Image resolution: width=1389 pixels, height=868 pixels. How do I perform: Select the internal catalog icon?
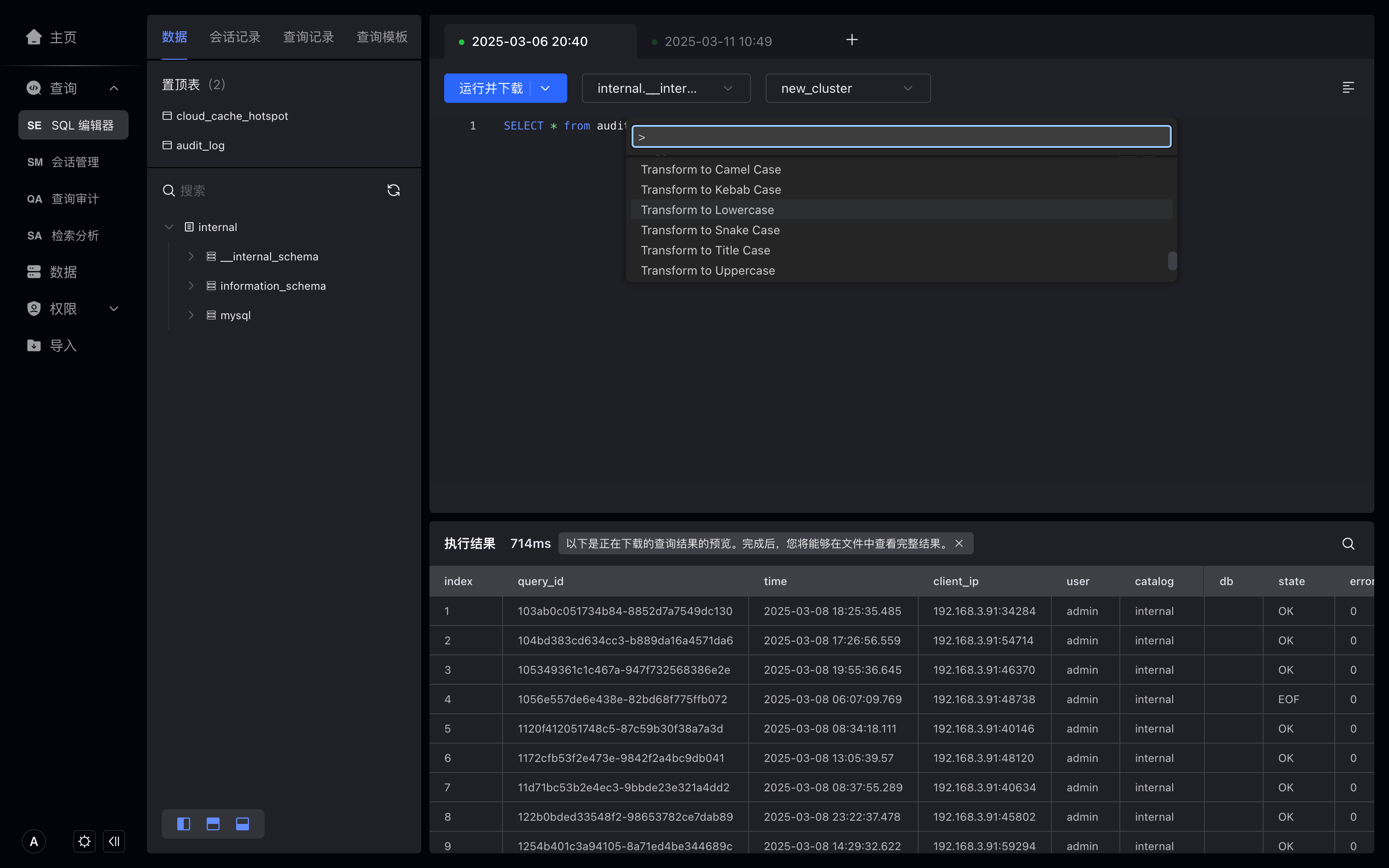tap(189, 227)
